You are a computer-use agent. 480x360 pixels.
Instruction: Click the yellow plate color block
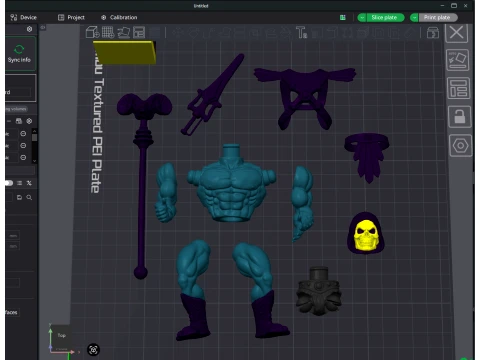[x=125, y=52]
